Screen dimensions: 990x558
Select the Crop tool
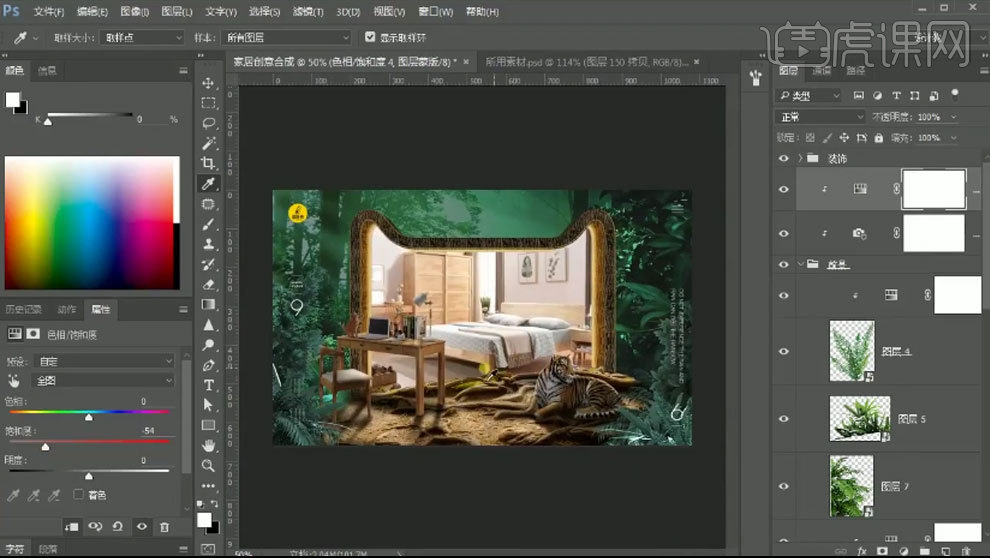(209, 163)
